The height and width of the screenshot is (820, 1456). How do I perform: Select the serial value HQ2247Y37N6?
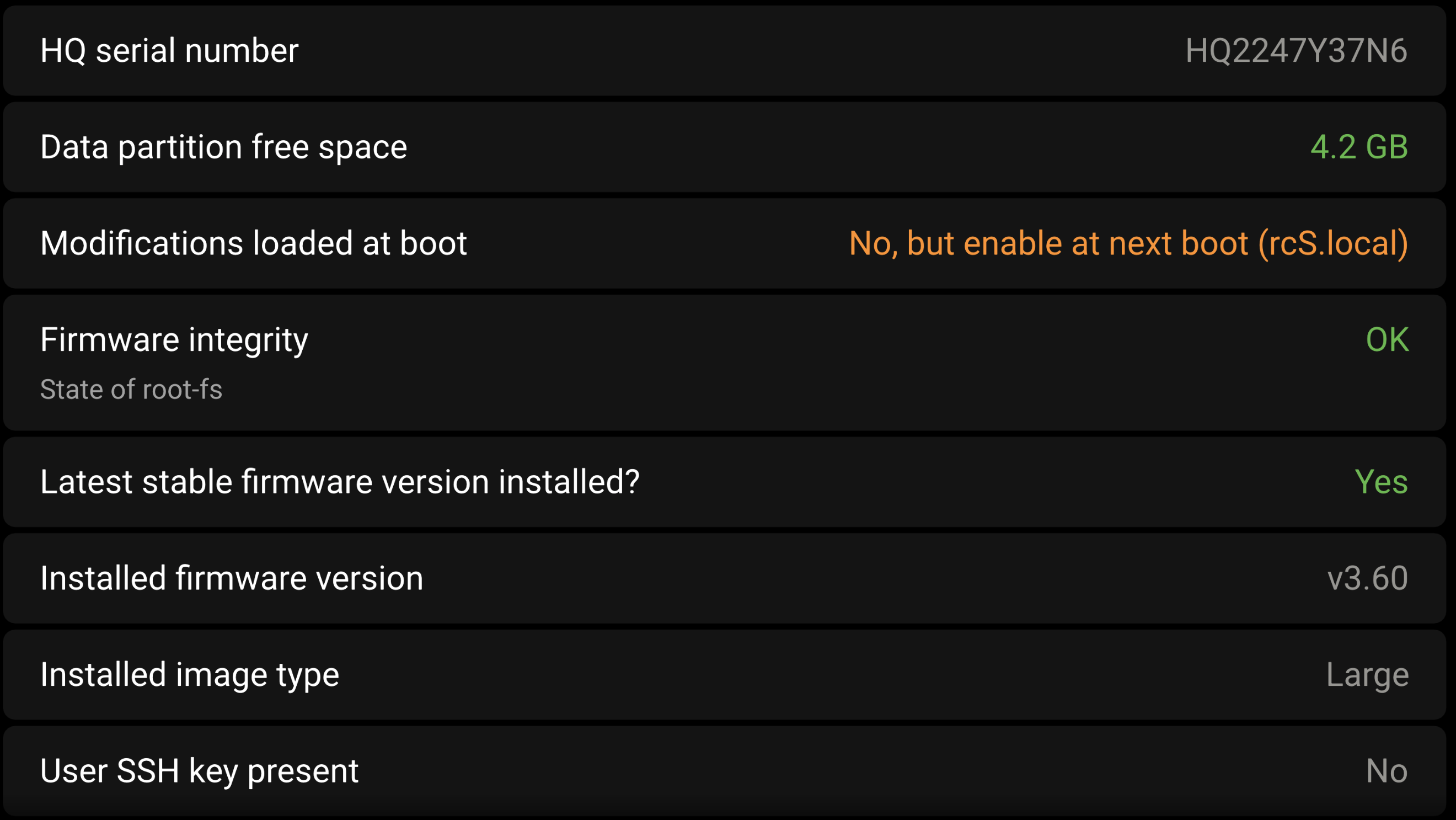pyautogui.click(x=1296, y=51)
